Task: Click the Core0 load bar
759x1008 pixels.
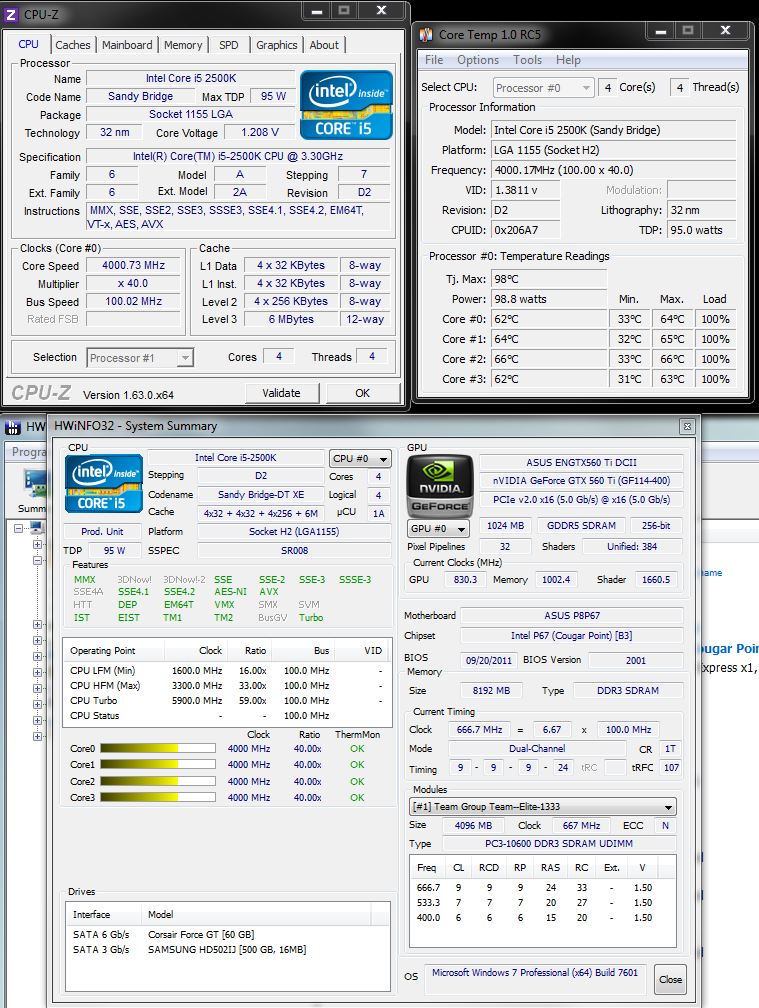Action: pos(157,748)
